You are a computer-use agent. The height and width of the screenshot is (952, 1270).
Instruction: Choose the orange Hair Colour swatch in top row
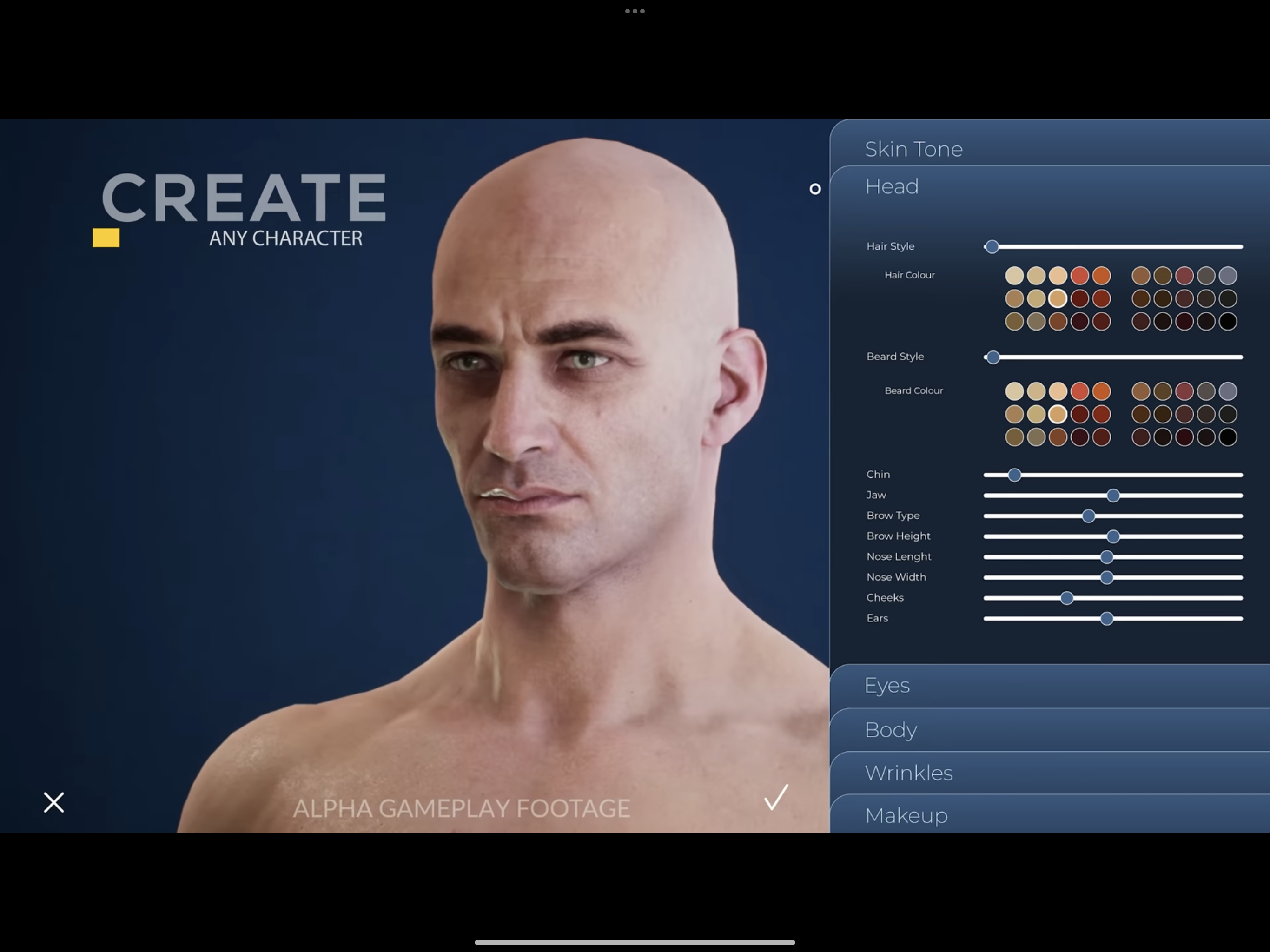coord(1101,276)
